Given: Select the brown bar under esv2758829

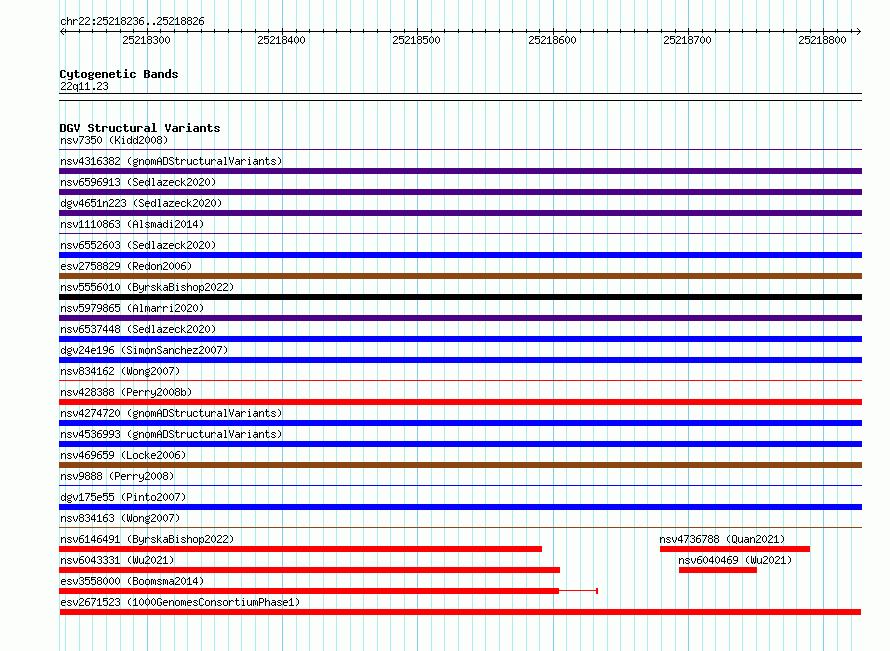Looking at the screenshot, I should (460, 276).
